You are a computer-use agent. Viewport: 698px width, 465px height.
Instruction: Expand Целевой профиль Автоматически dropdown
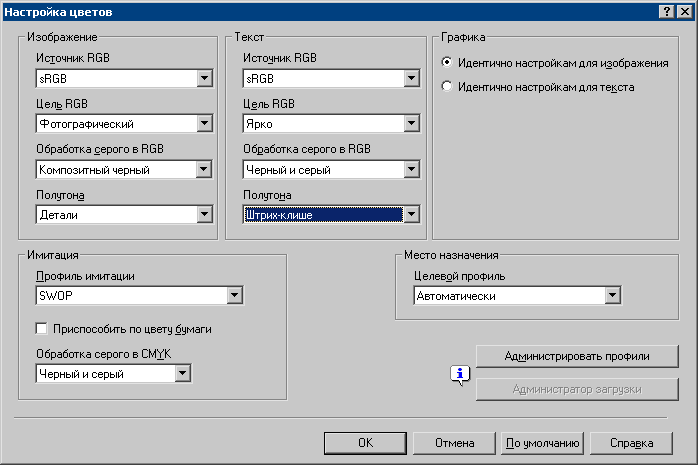pyautogui.click(x=517, y=296)
